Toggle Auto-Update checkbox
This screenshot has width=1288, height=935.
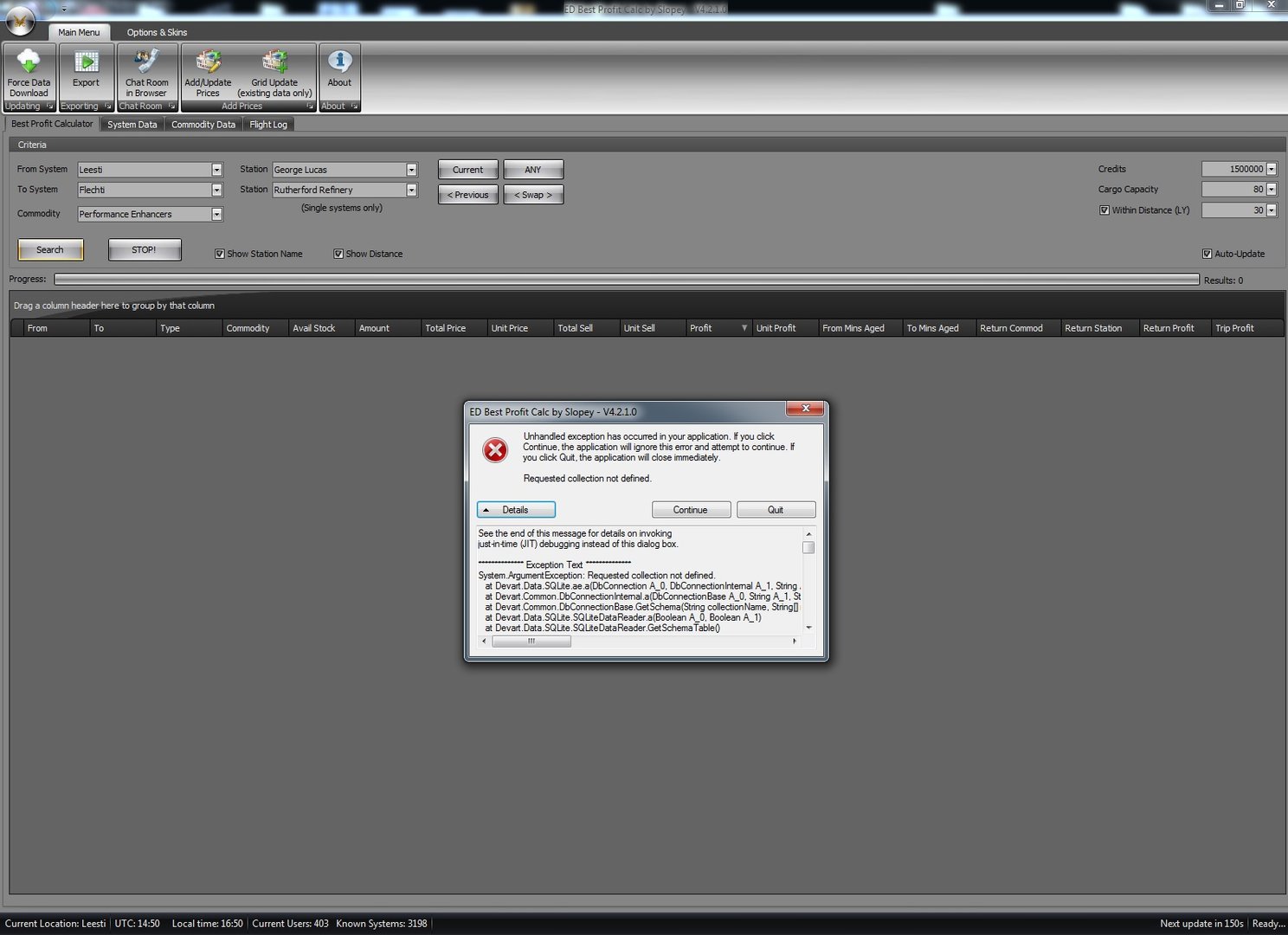pyautogui.click(x=1207, y=254)
